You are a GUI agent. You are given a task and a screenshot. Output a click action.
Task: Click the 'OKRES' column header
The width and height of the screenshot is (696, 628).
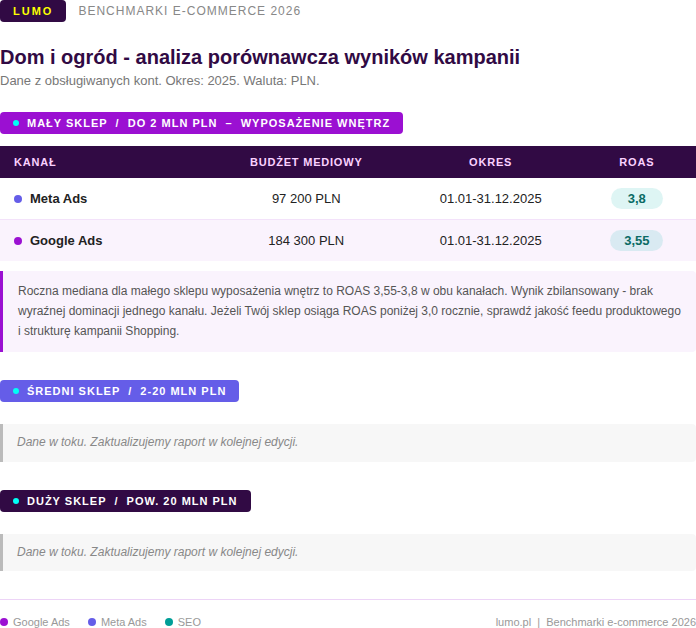tap(490, 162)
